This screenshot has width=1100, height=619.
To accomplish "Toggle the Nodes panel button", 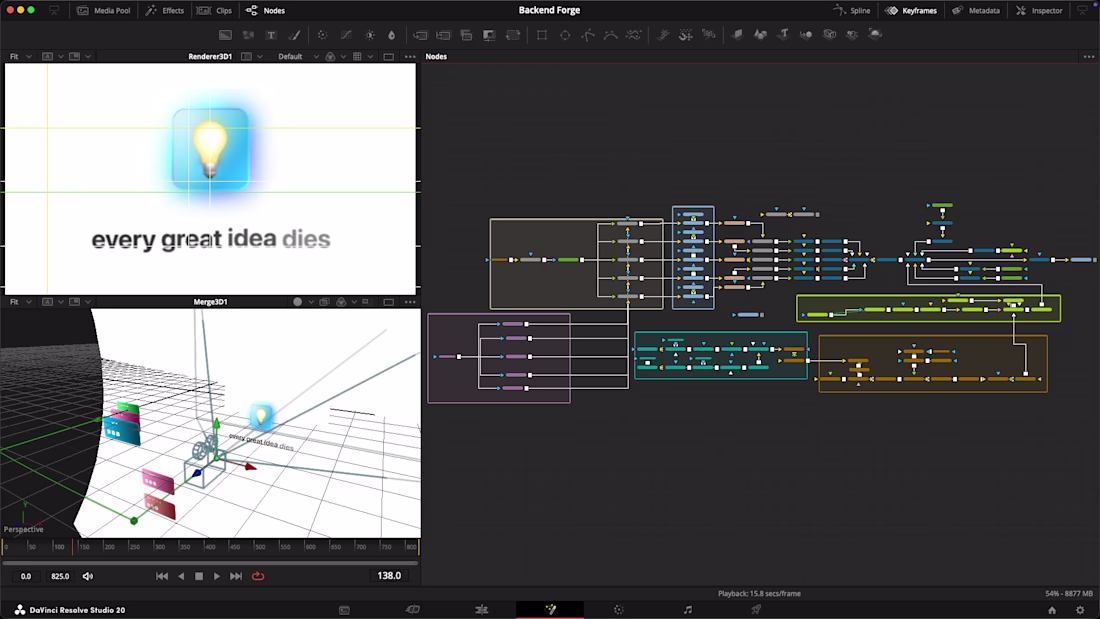I will coord(266,11).
